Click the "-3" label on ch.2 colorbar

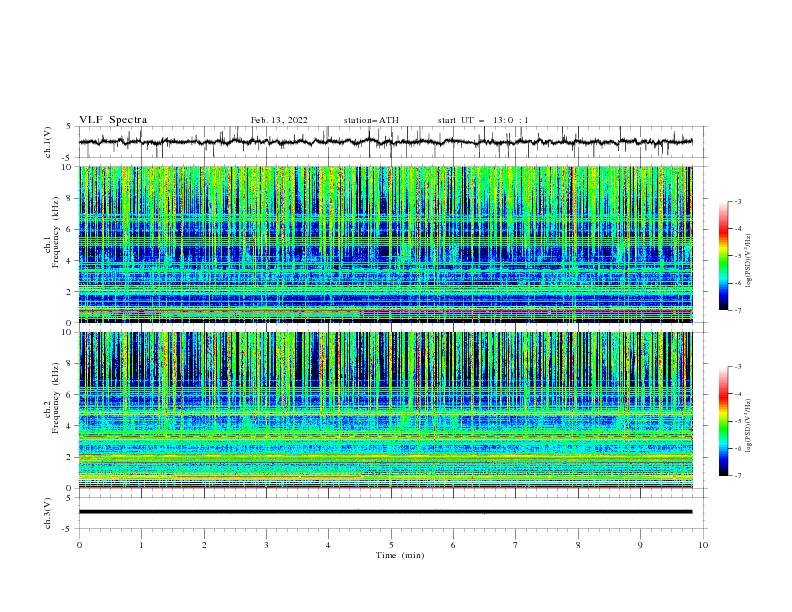click(738, 367)
